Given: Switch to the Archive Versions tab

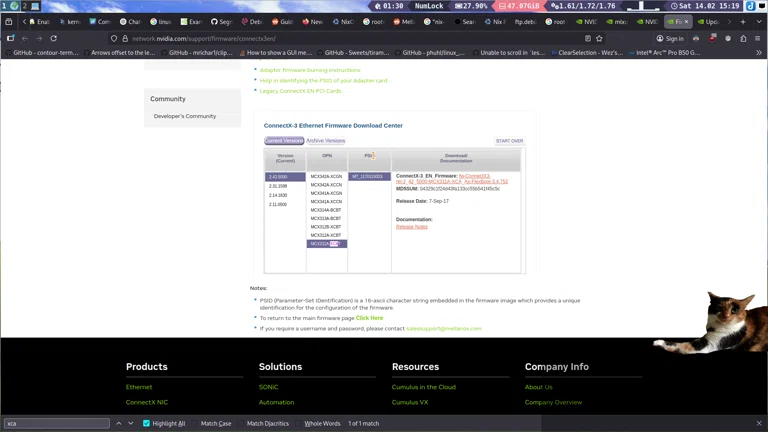Looking at the screenshot, I should coord(325,141).
